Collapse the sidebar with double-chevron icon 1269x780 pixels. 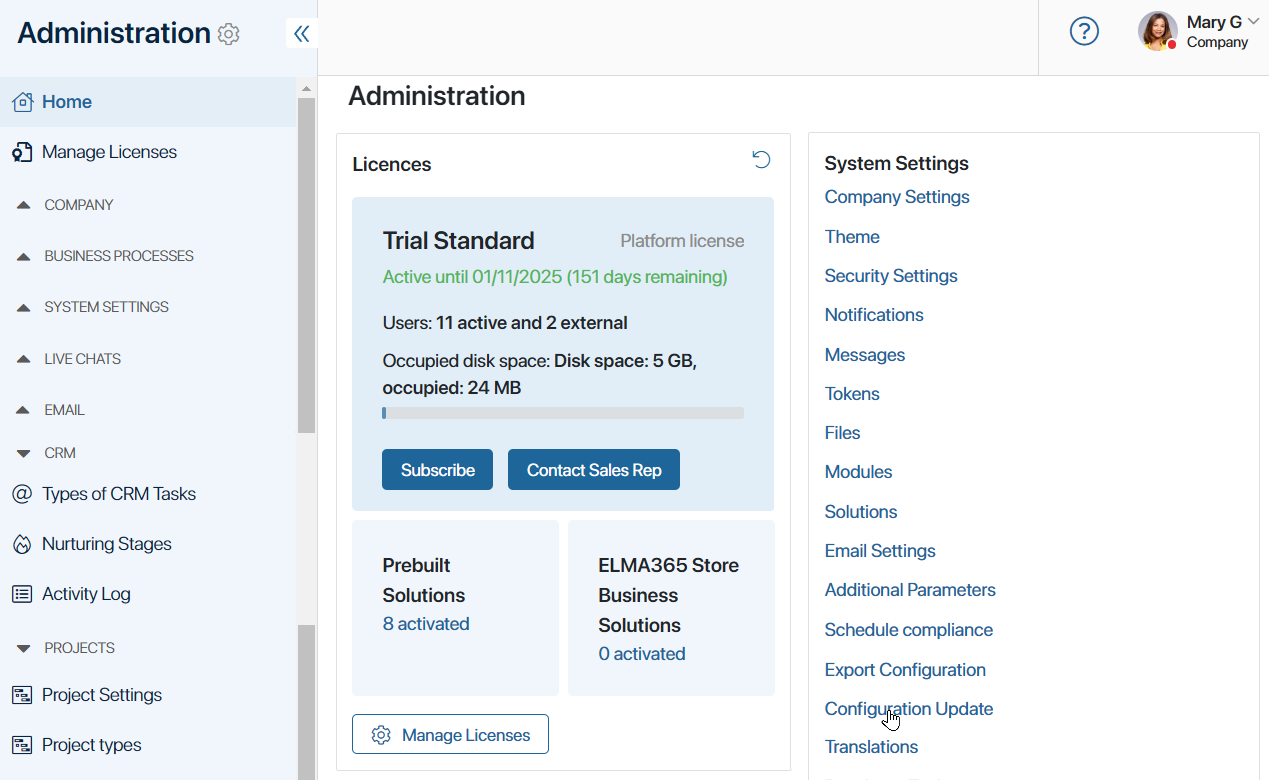[x=301, y=34]
